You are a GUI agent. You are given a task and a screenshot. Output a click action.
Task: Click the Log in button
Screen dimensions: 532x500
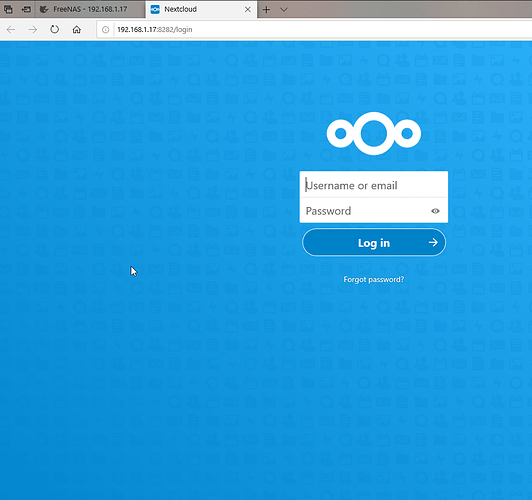[374, 243]
